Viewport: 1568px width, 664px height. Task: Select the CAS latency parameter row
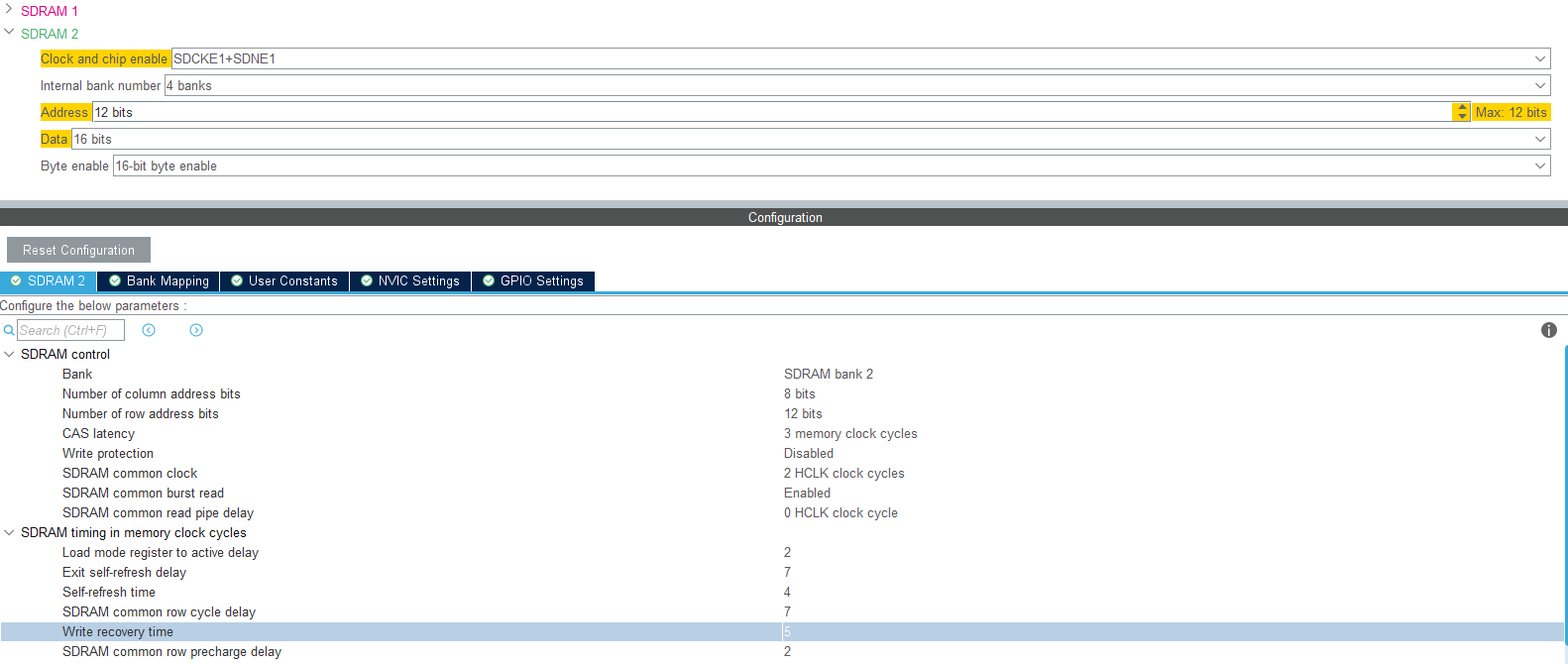click(x=783, y=433)
